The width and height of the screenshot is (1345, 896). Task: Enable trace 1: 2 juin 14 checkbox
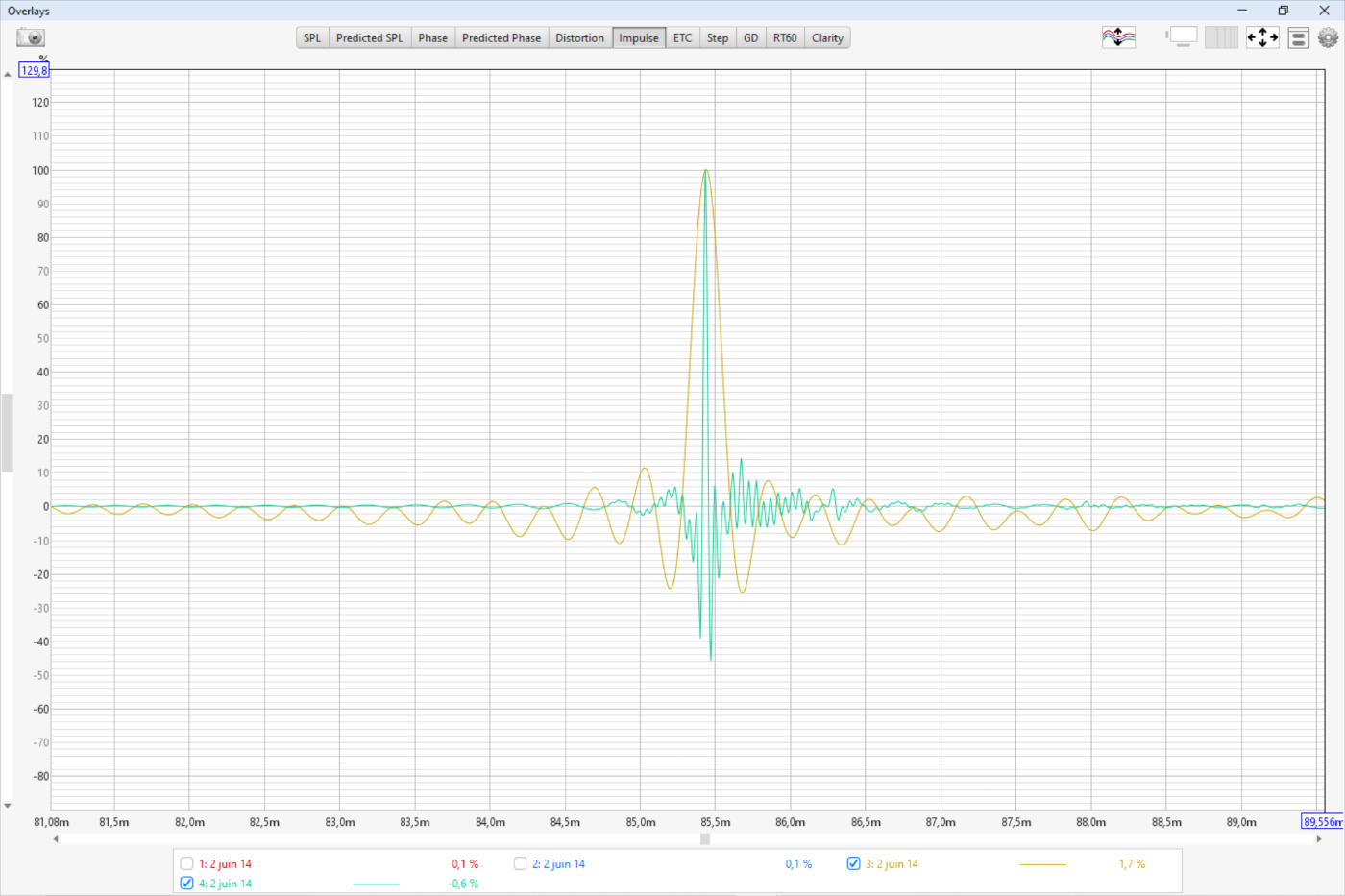187,863
